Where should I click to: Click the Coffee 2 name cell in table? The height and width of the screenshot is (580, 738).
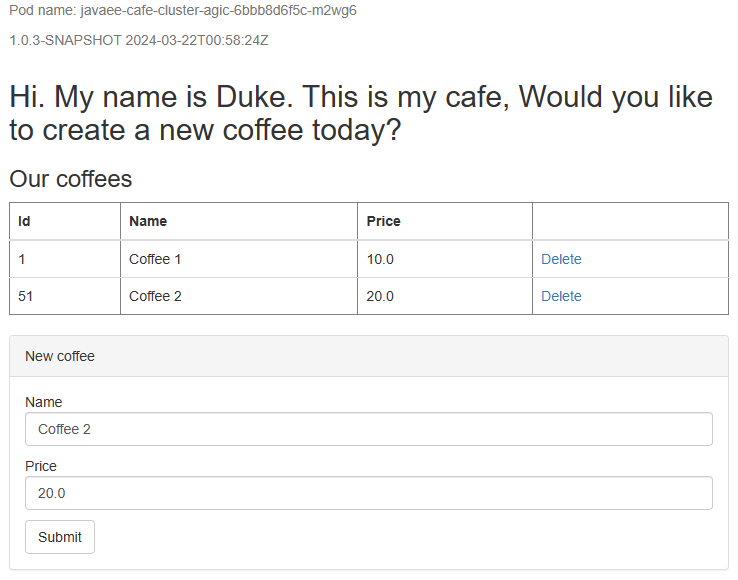pos(155,296)
